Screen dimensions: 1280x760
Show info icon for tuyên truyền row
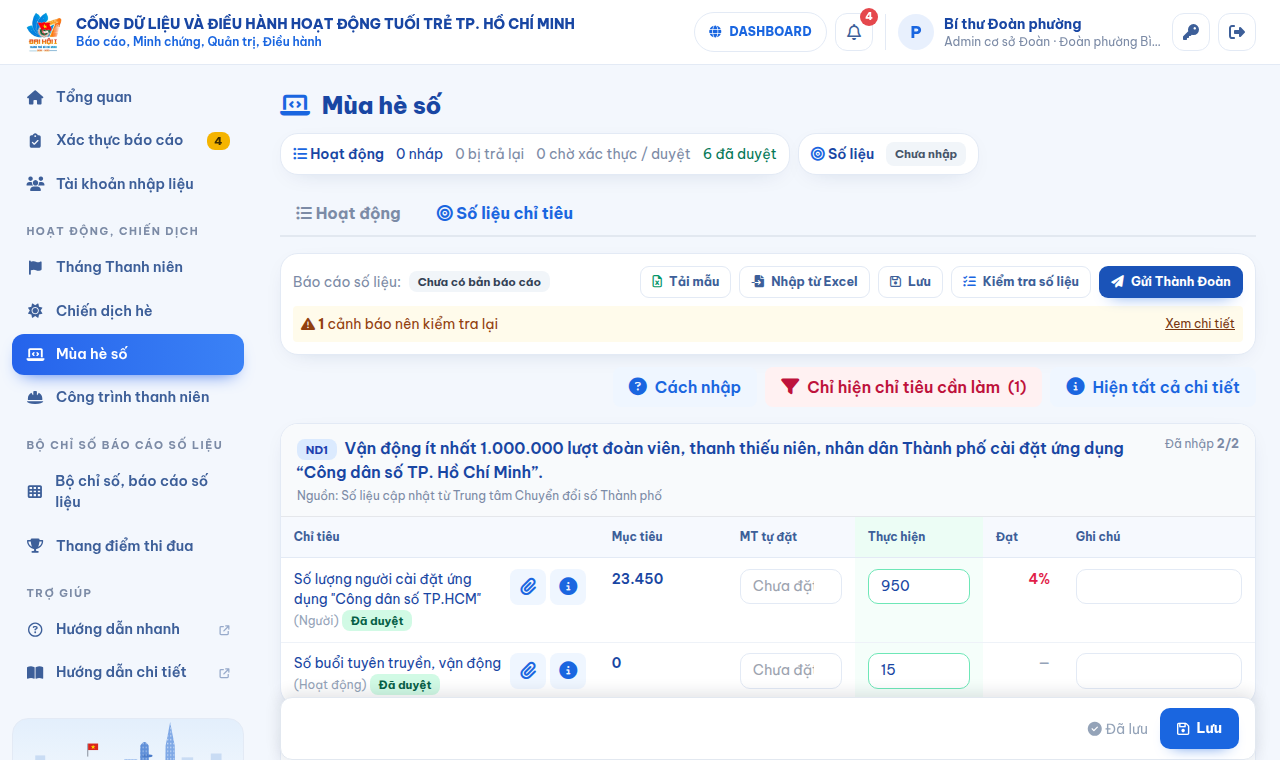point(568,670)
